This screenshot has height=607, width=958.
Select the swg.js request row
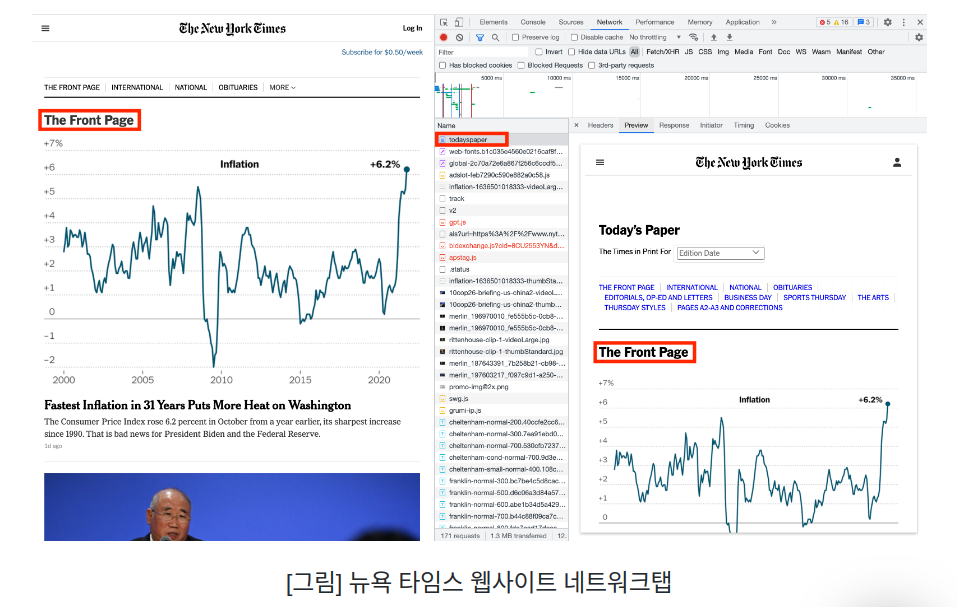tap(502, 398)
